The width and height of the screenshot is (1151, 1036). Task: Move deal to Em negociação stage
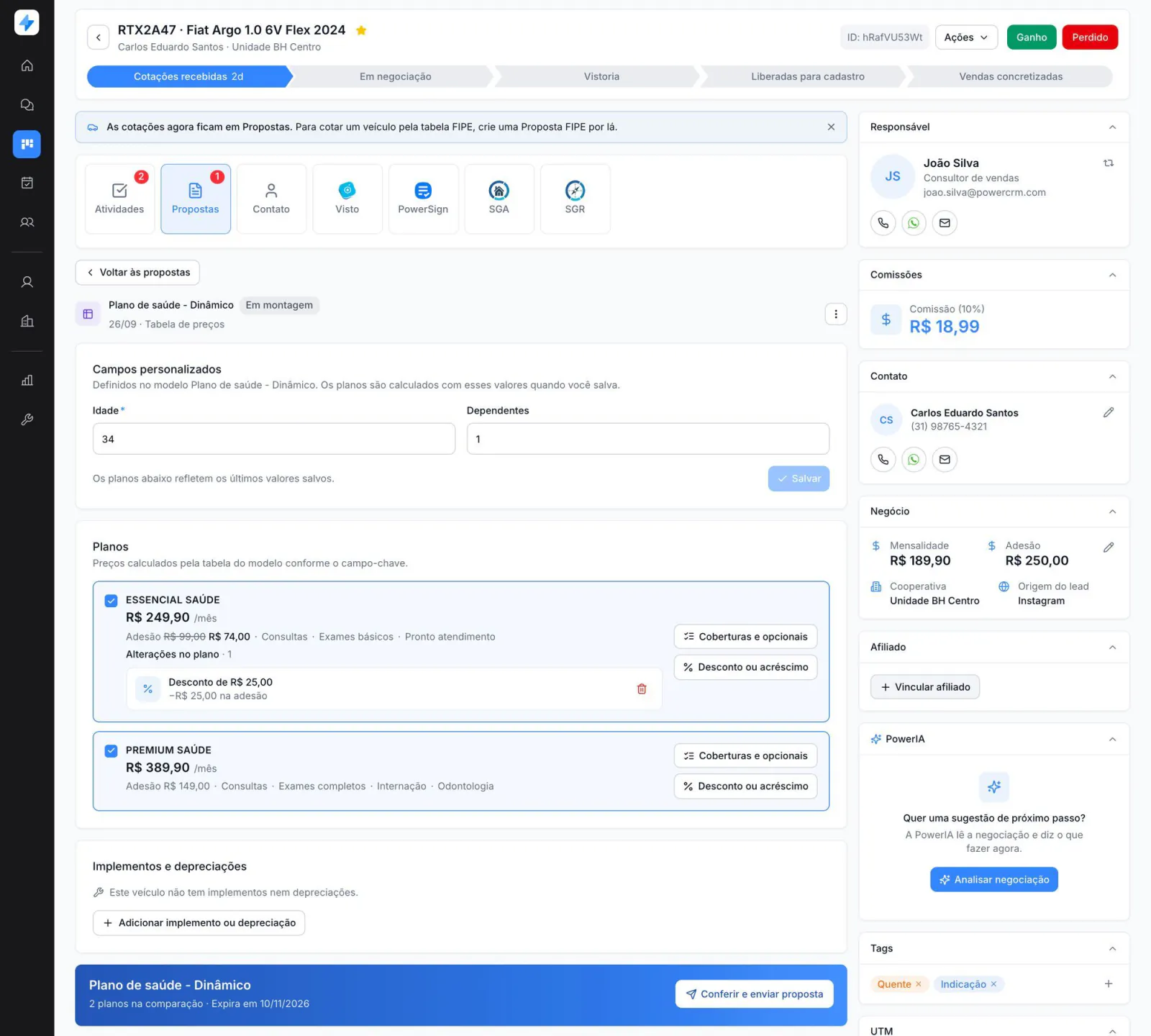point(395,77)
